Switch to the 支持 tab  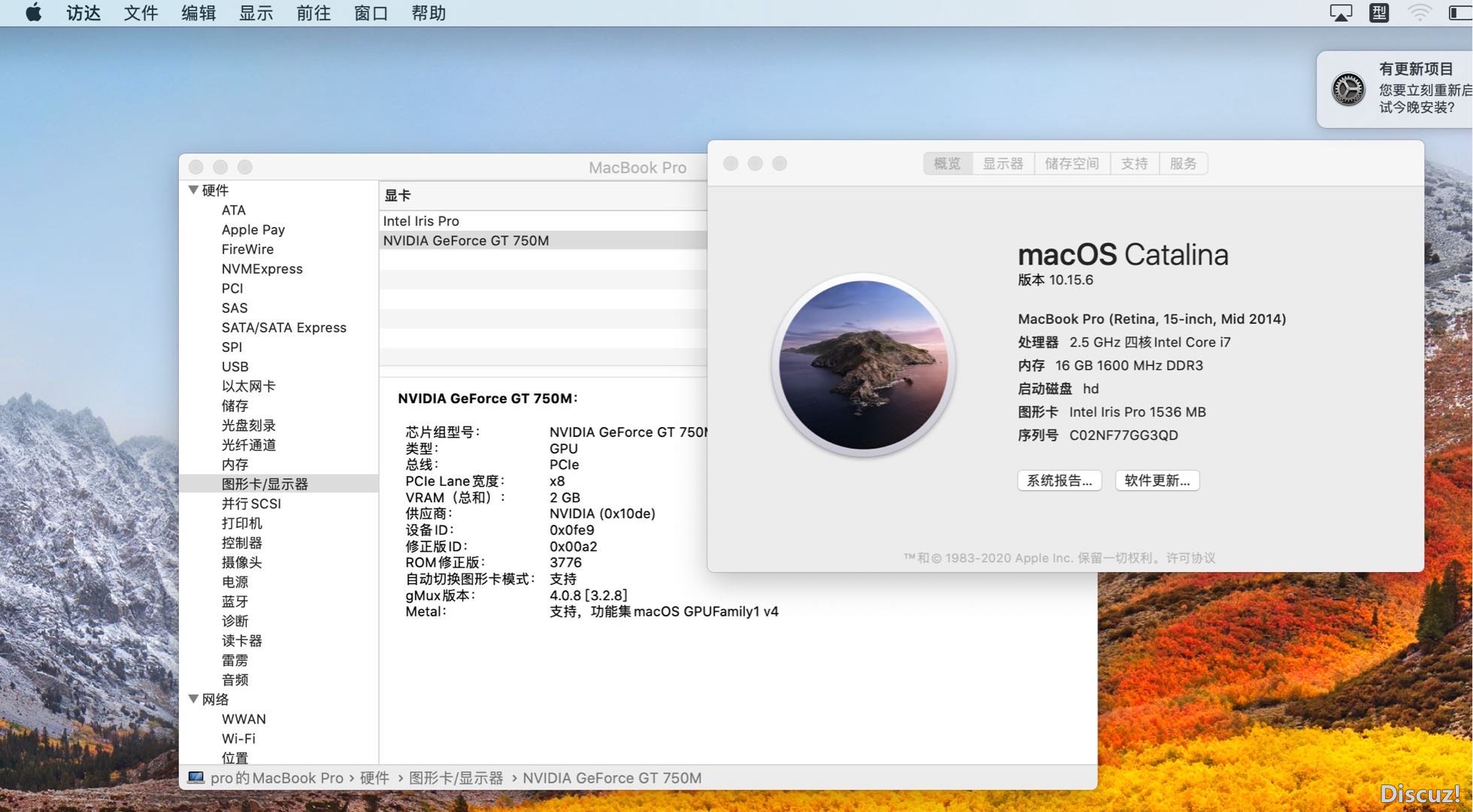point(1135,163)
